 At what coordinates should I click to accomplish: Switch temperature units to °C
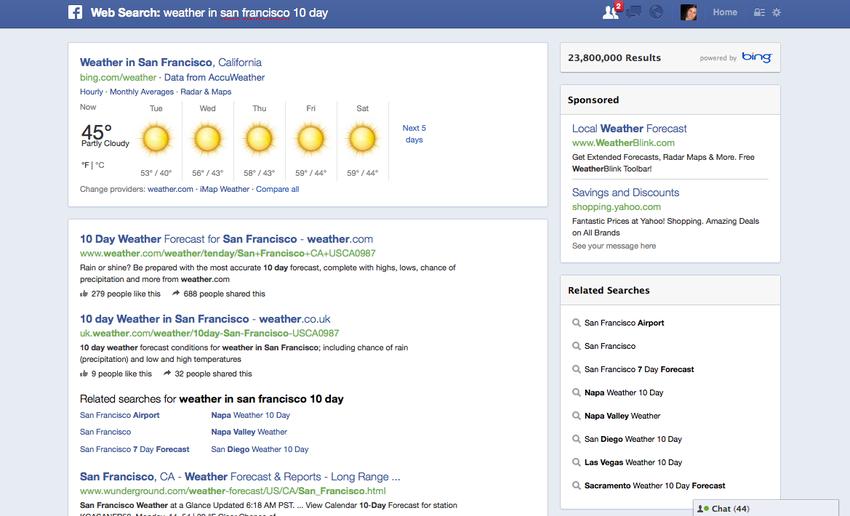[99, 165]
